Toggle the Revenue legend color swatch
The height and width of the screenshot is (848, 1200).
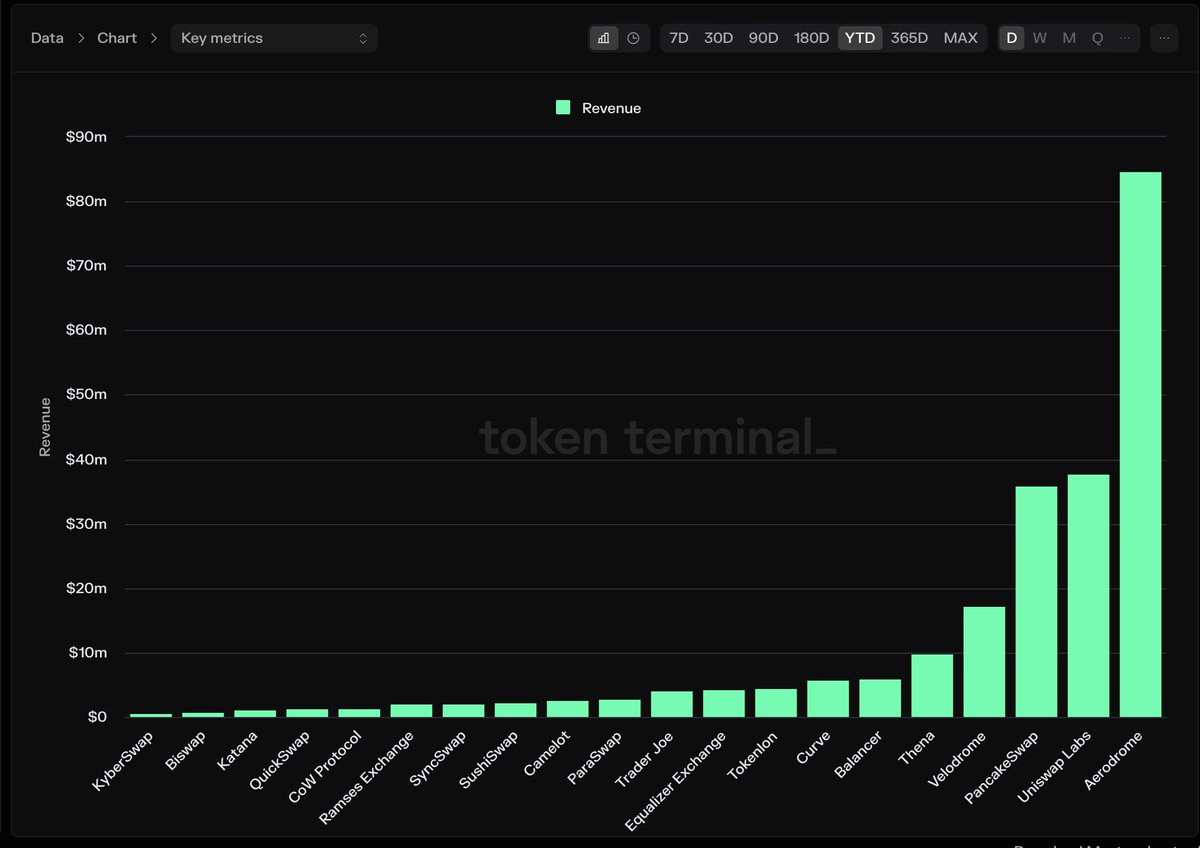click(563, 108)
